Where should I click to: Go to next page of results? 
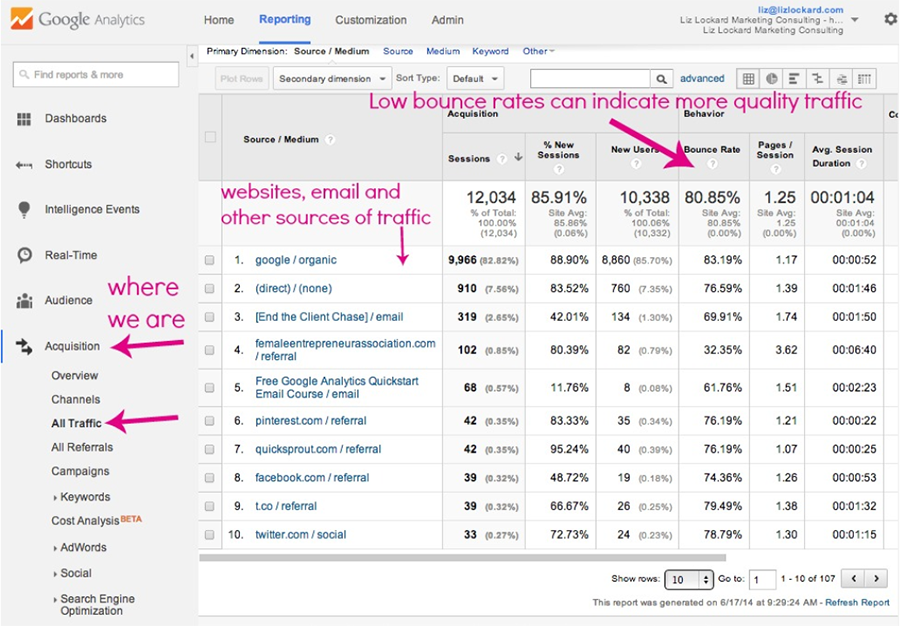click(x=876, y=579)
